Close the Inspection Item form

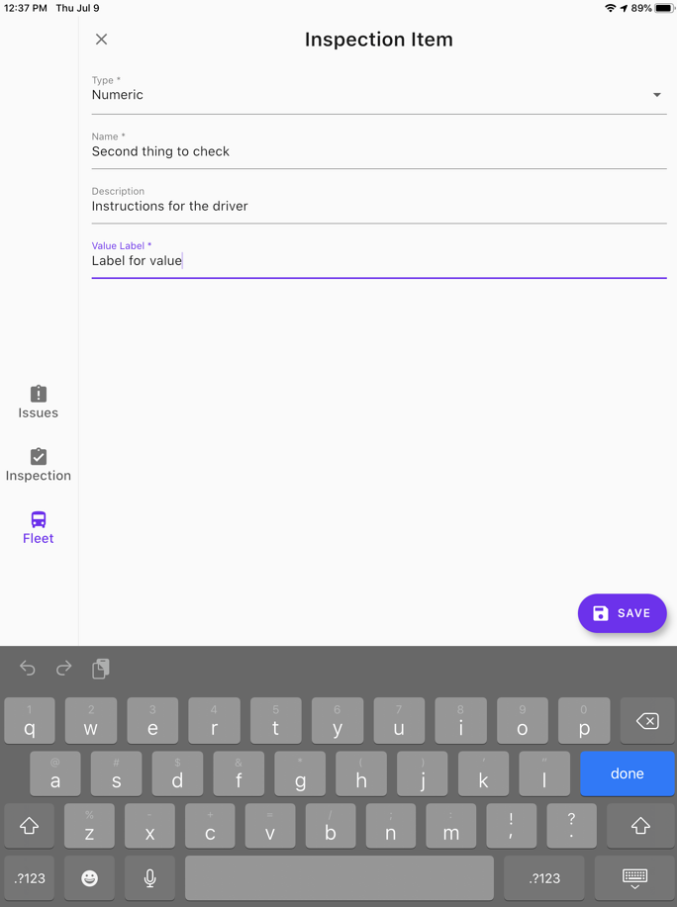point(101,40)
